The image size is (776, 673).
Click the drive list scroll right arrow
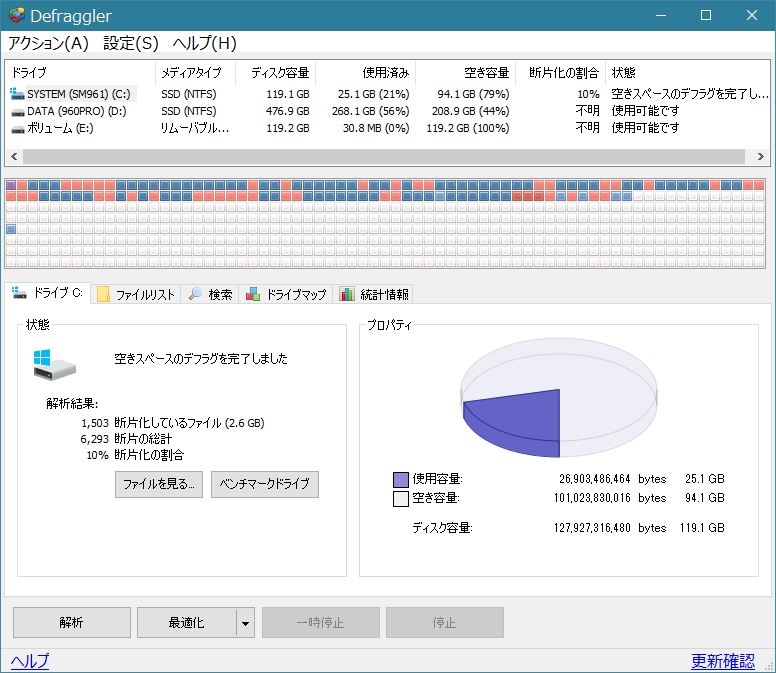(761, 156)
